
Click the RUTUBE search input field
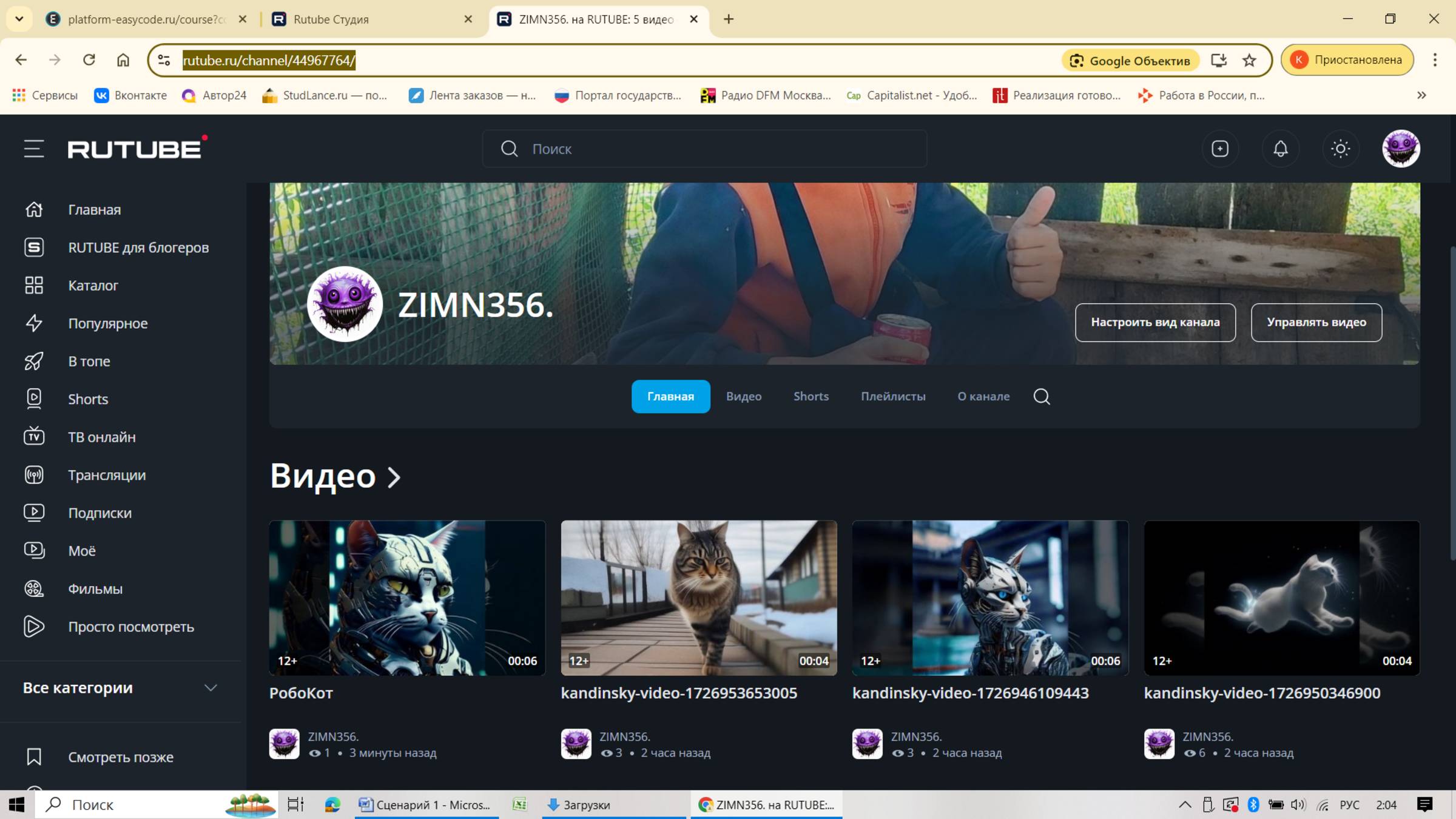tap(716, 149)
